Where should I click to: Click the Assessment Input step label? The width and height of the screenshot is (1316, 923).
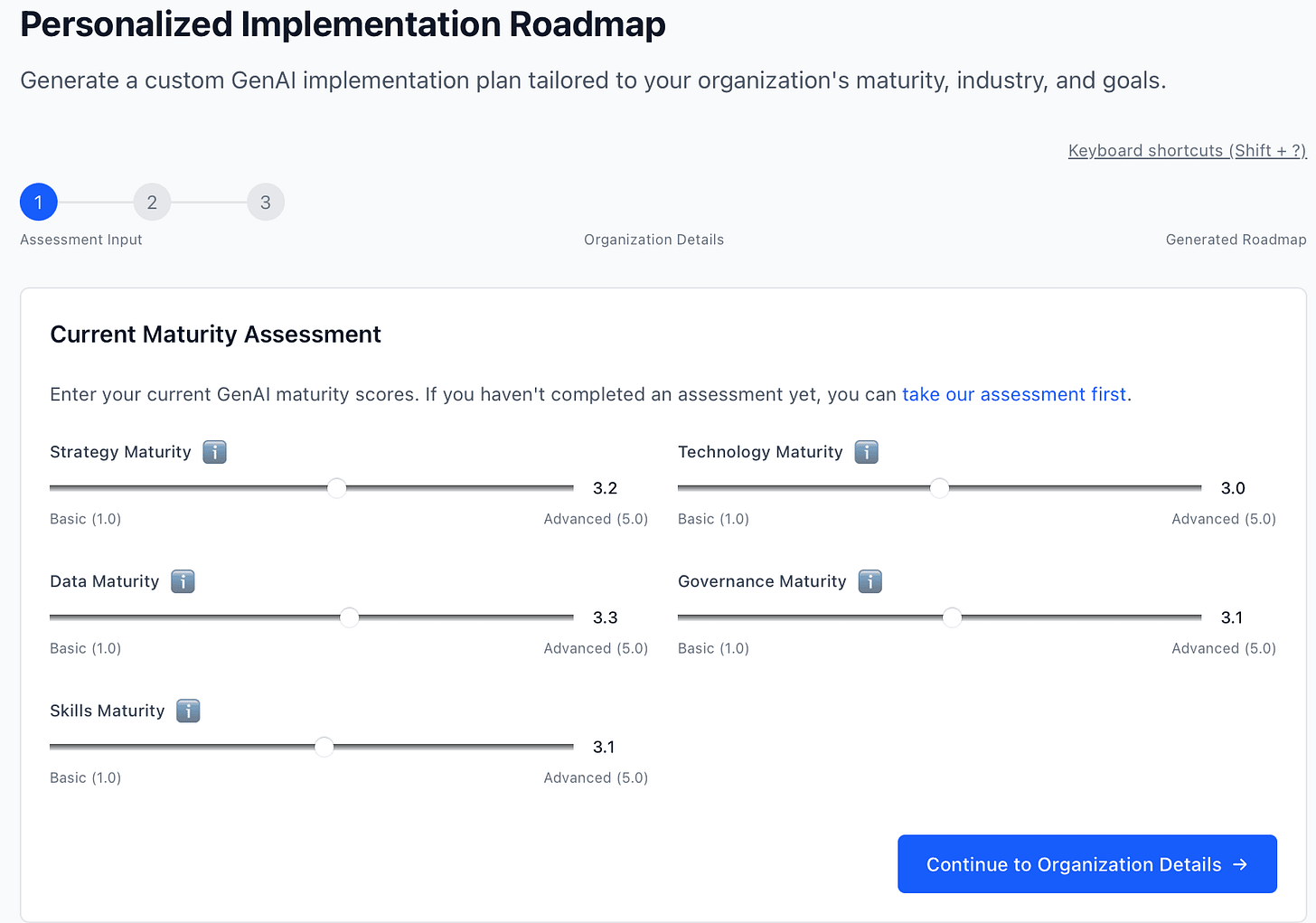click(81, 240)
